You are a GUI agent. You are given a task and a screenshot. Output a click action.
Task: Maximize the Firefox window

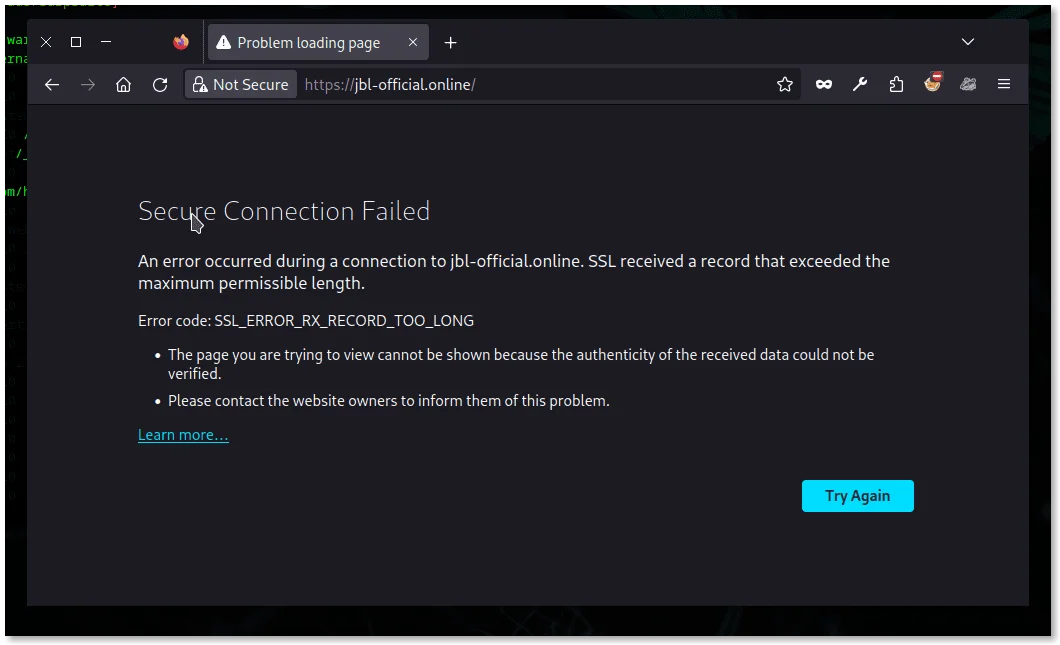pyautogui.click(x=76, y=42)
